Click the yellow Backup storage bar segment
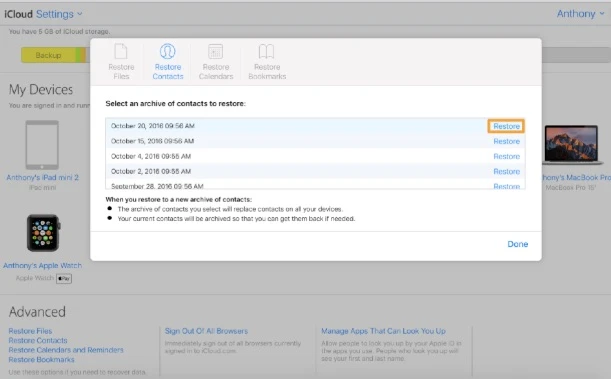611x379 pixels. (48, 55)
